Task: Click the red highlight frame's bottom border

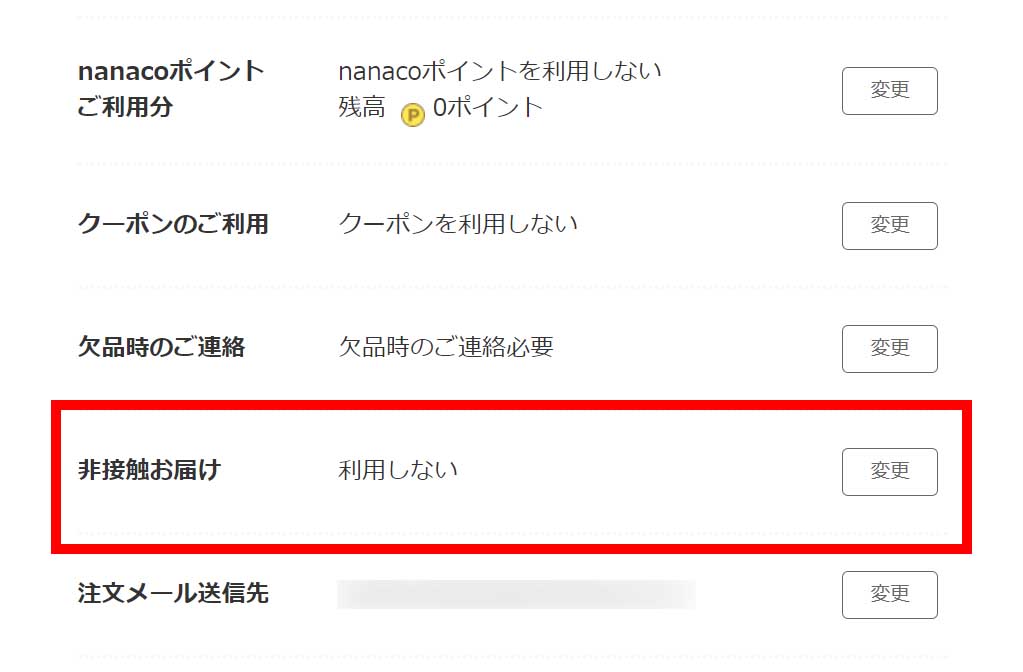Action: [x=512, y=546]
